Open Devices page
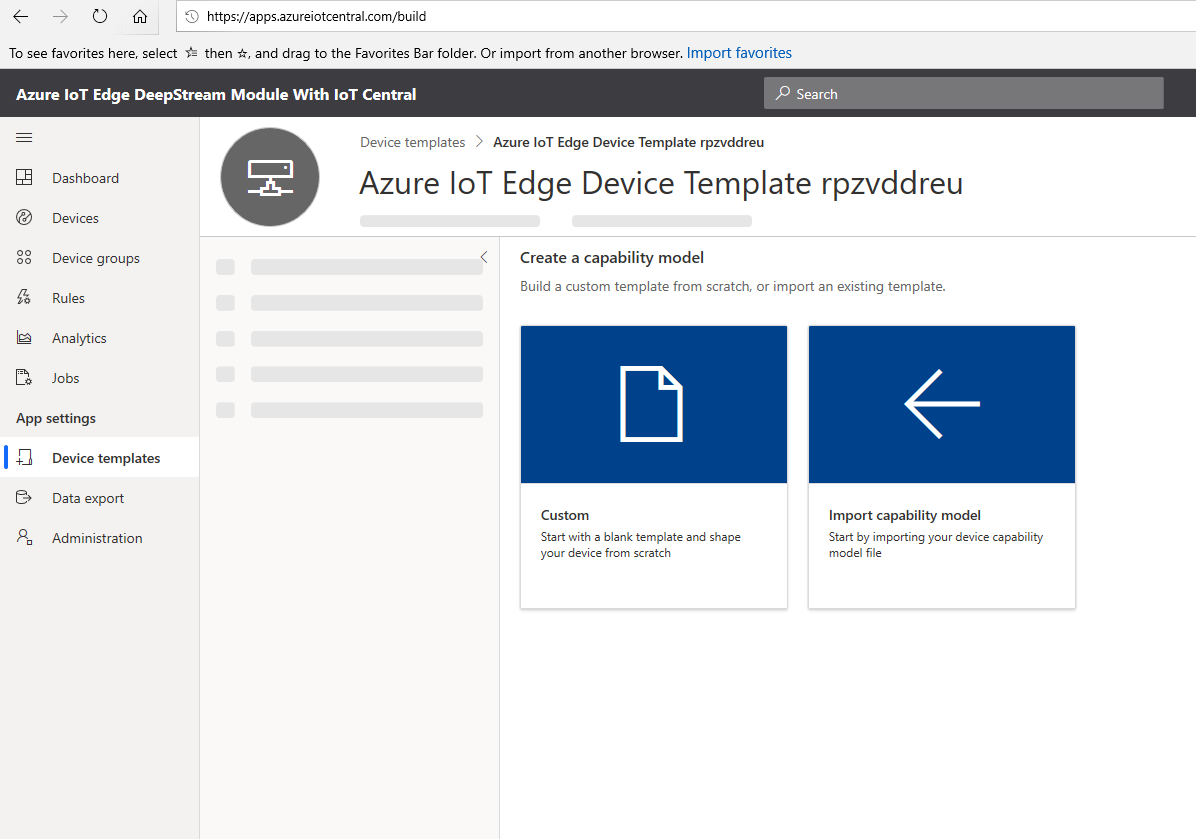Viewport: 1196px width, 839px height. click(x=76, y=218)
